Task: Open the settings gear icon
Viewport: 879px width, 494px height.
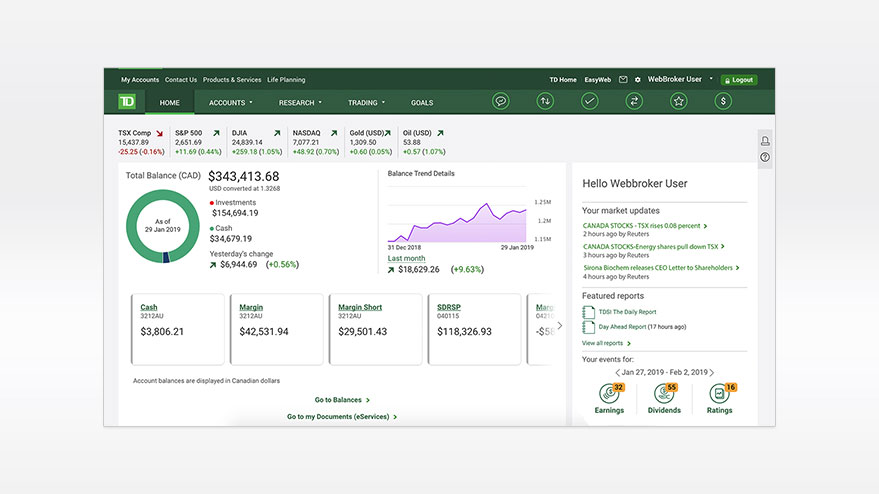Action: point(637,80)
